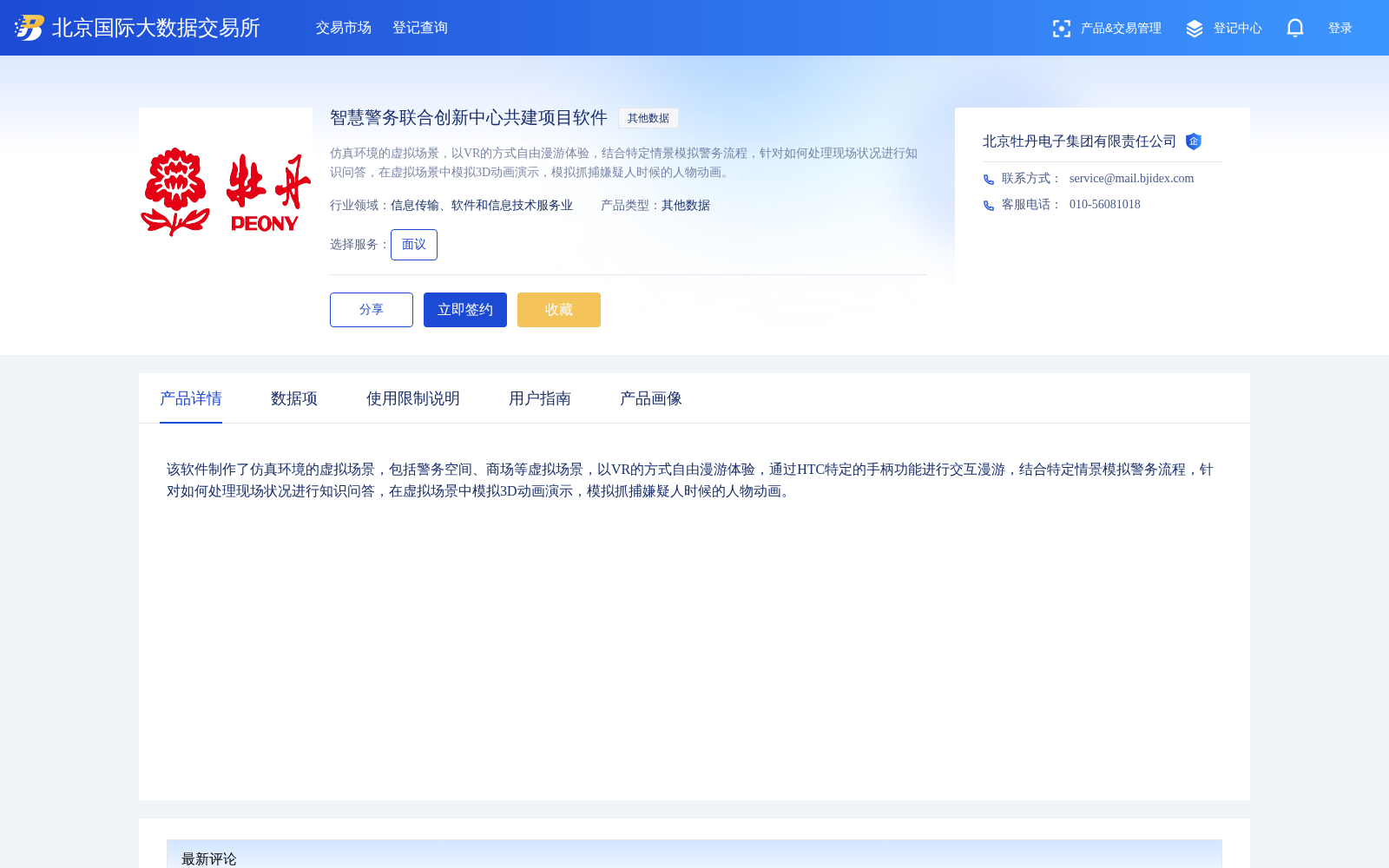Switch to the 使用限制说明 tab

(413, 398)
